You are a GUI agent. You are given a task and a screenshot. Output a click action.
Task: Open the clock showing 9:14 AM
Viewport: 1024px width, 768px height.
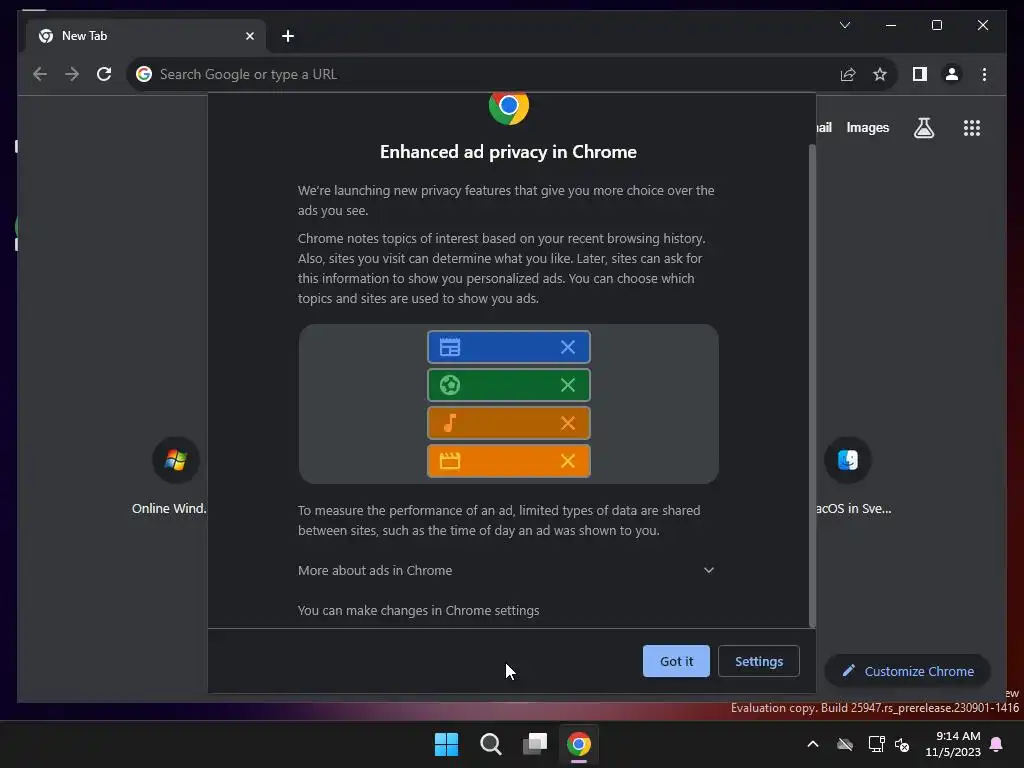(953, 744)
